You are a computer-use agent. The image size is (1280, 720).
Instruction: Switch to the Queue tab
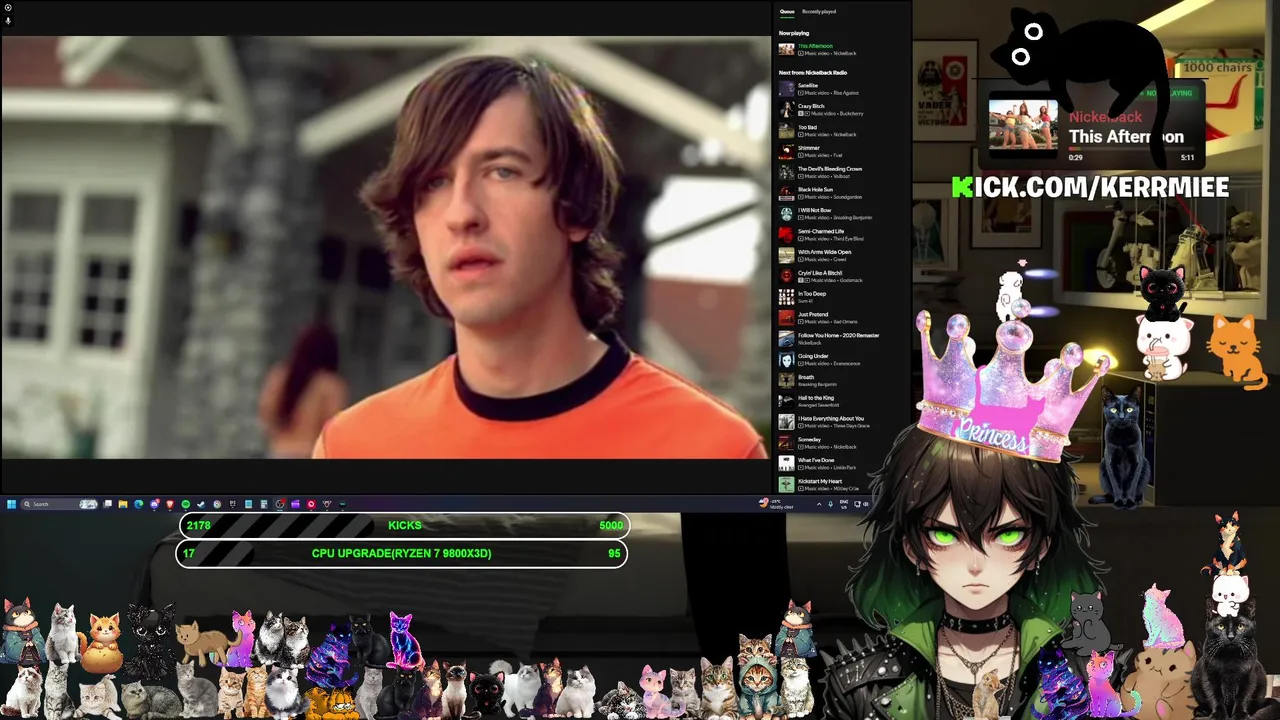[x=787, y=12]
